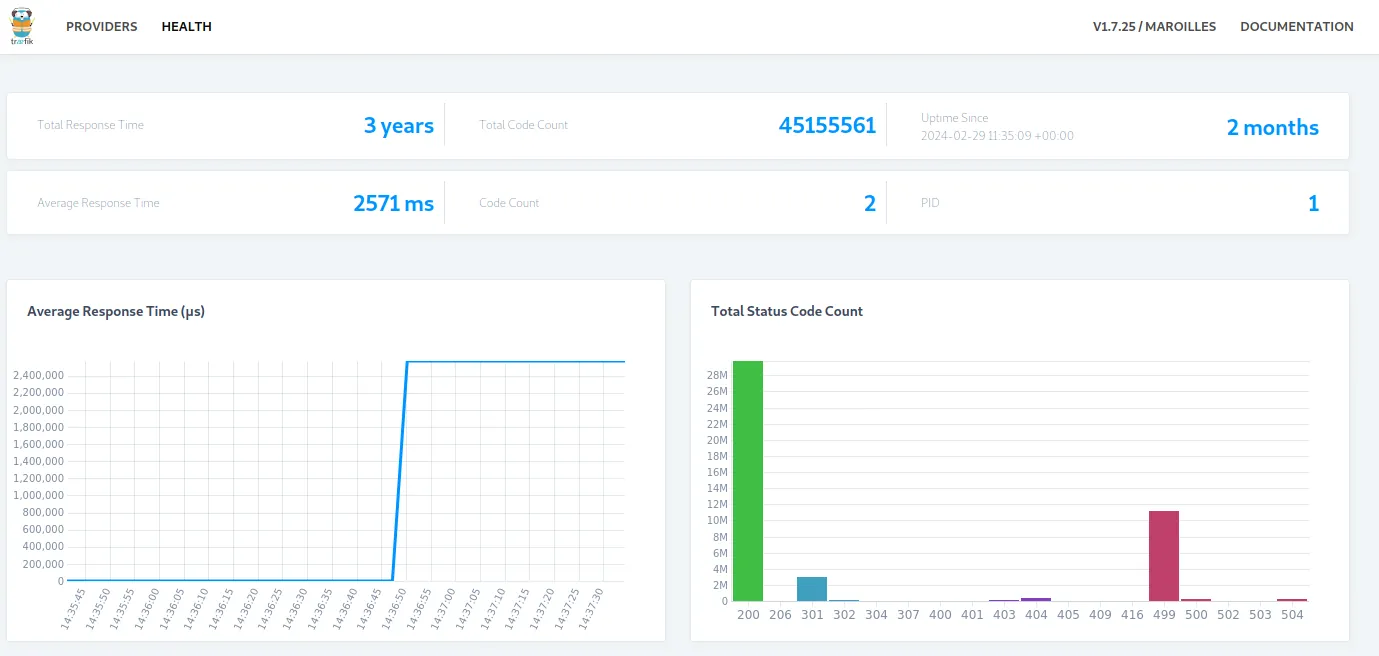Image resolution: width=1379 pixels, height=656 pixels.
Task: Click the Total Status Code Count chart title
Action: [x=787, y=311]
